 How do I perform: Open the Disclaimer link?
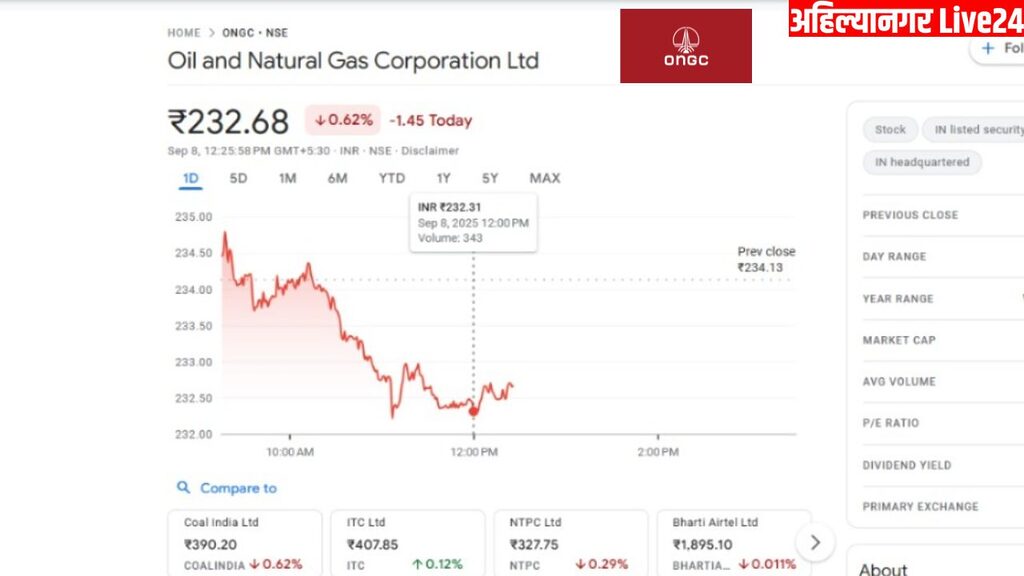[x=430, y=151]
